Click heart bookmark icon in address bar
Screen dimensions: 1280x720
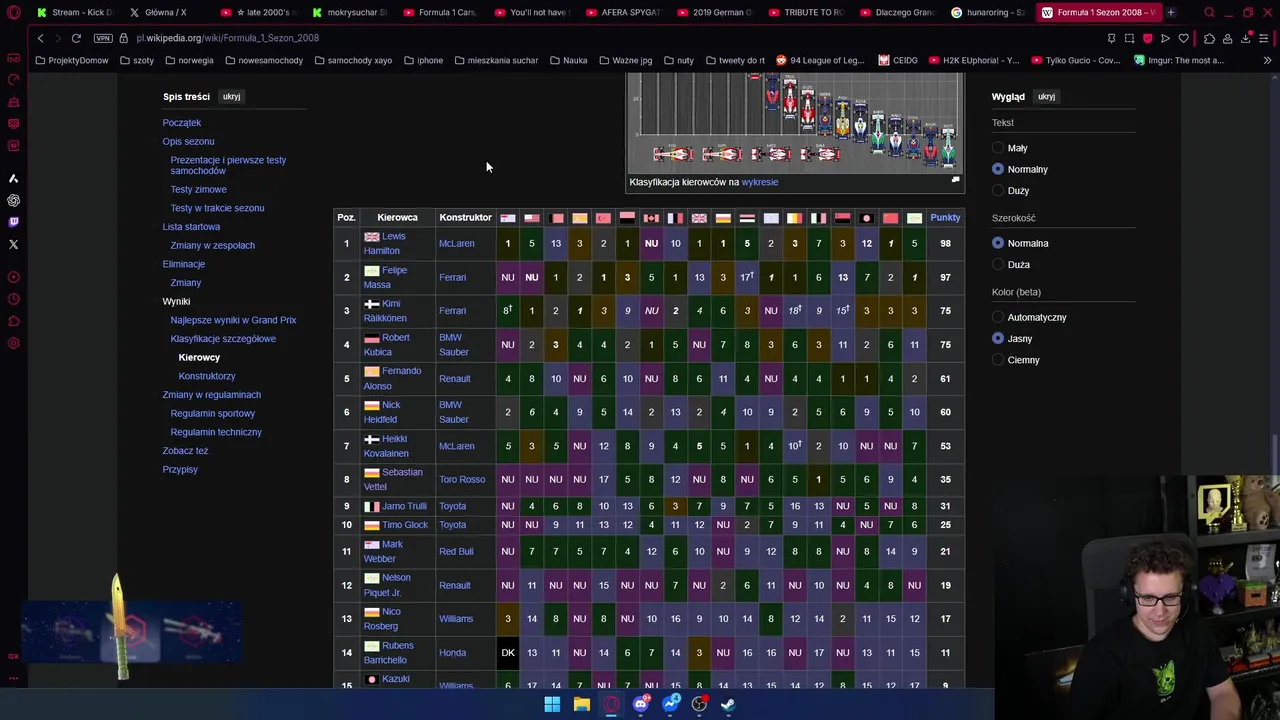[1183, 38]
